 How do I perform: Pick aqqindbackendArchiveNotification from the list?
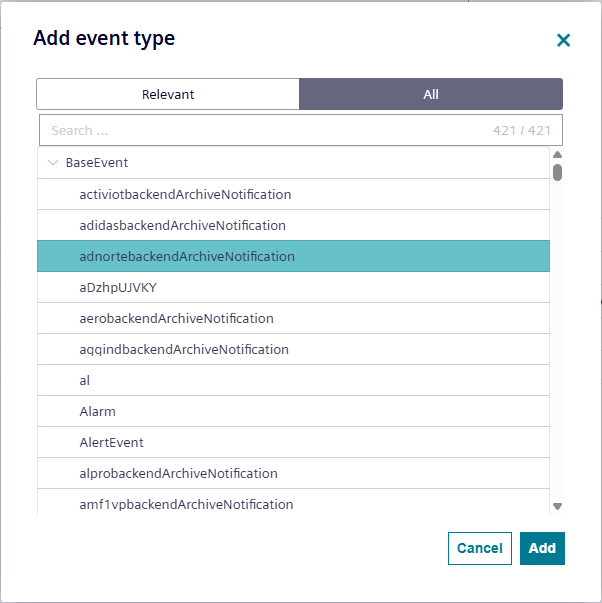coord(184,349)
